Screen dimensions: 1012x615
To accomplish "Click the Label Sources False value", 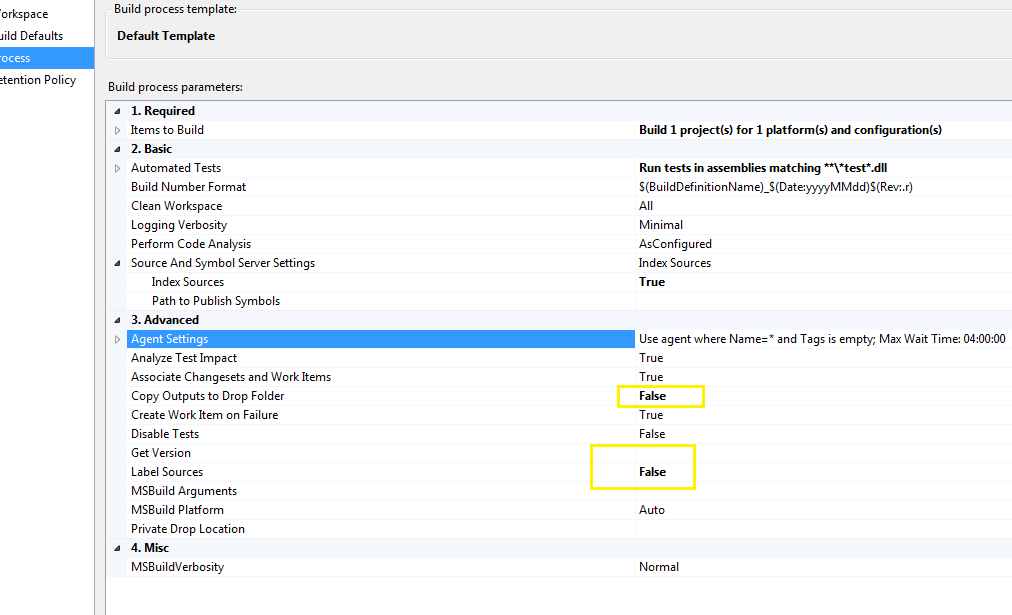I will pos(653,472).
